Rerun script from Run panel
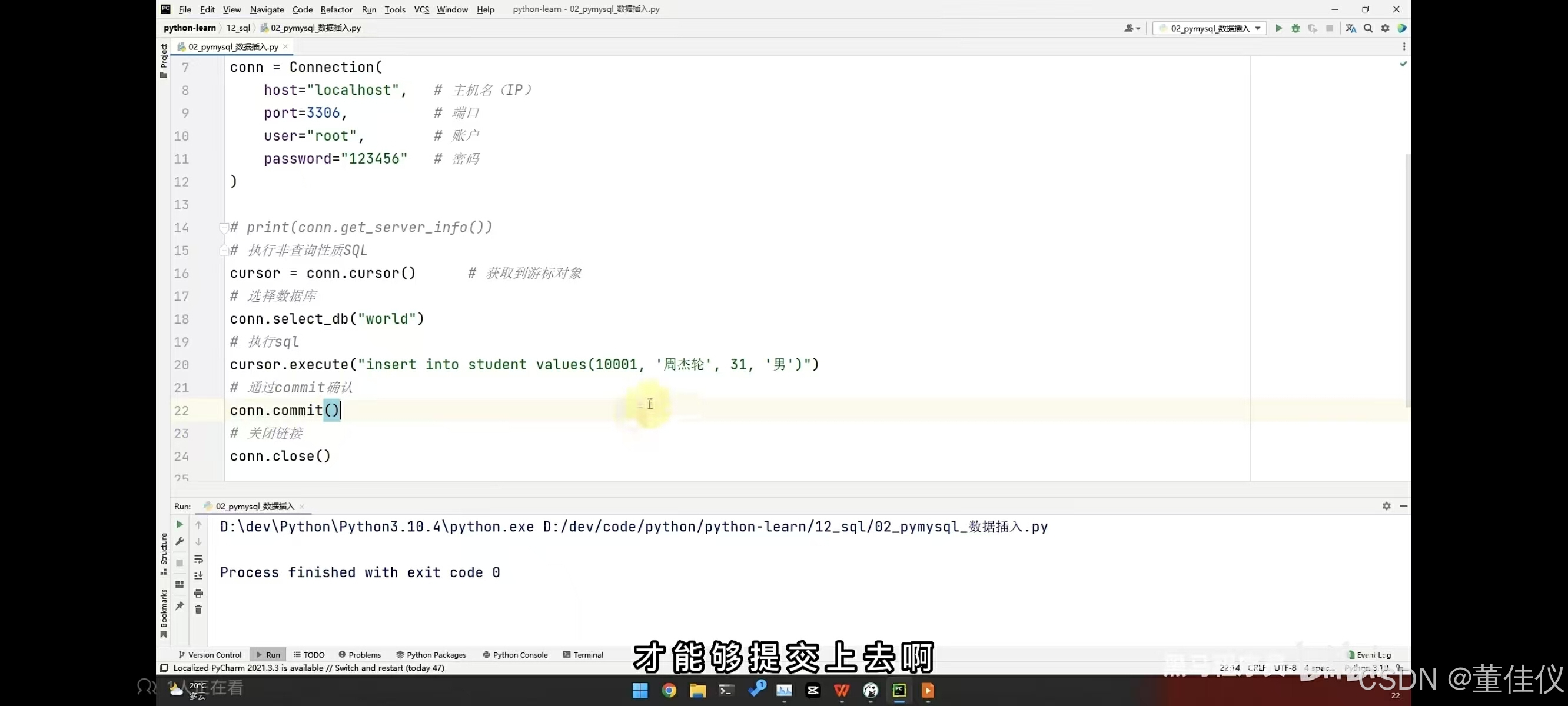1568x706 pixels. pyautogui.click(x=180, y=524)
